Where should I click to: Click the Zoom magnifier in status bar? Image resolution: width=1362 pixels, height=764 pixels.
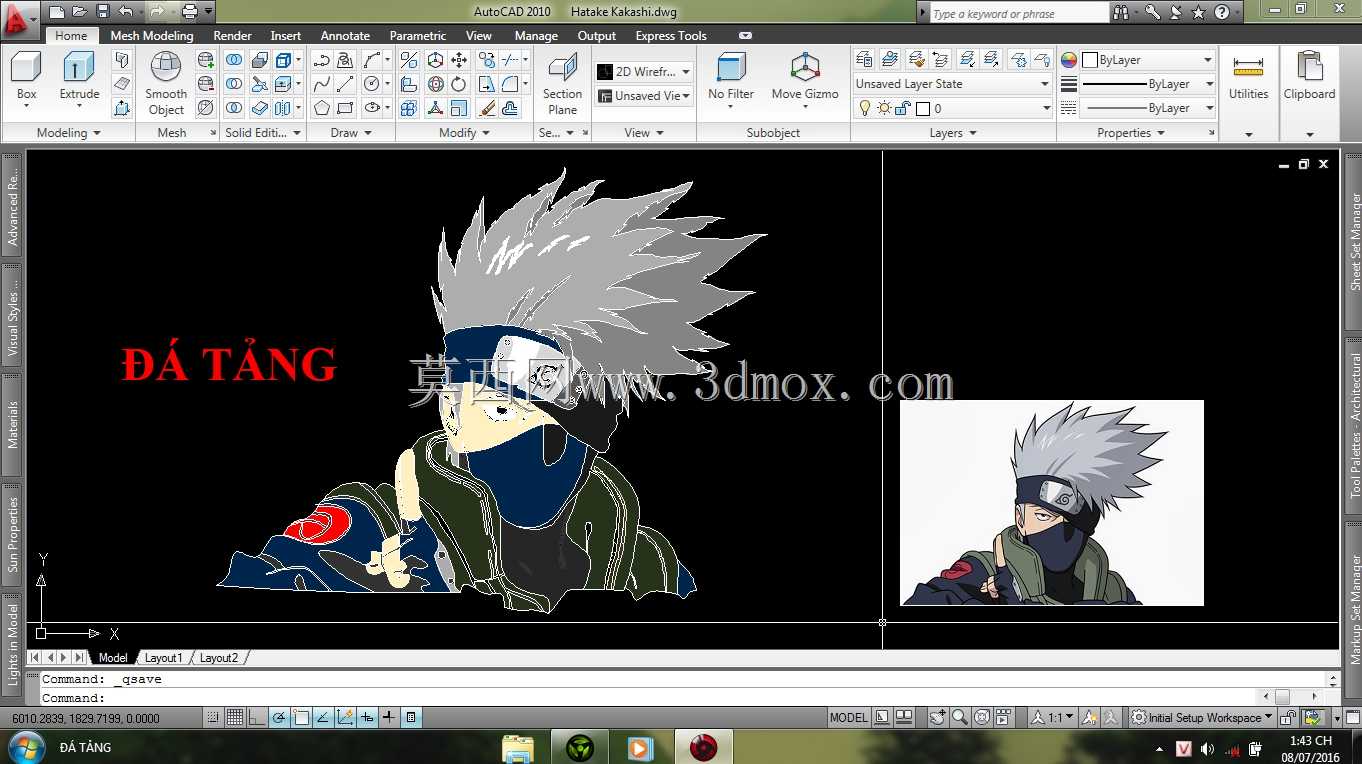pos(960,717)
